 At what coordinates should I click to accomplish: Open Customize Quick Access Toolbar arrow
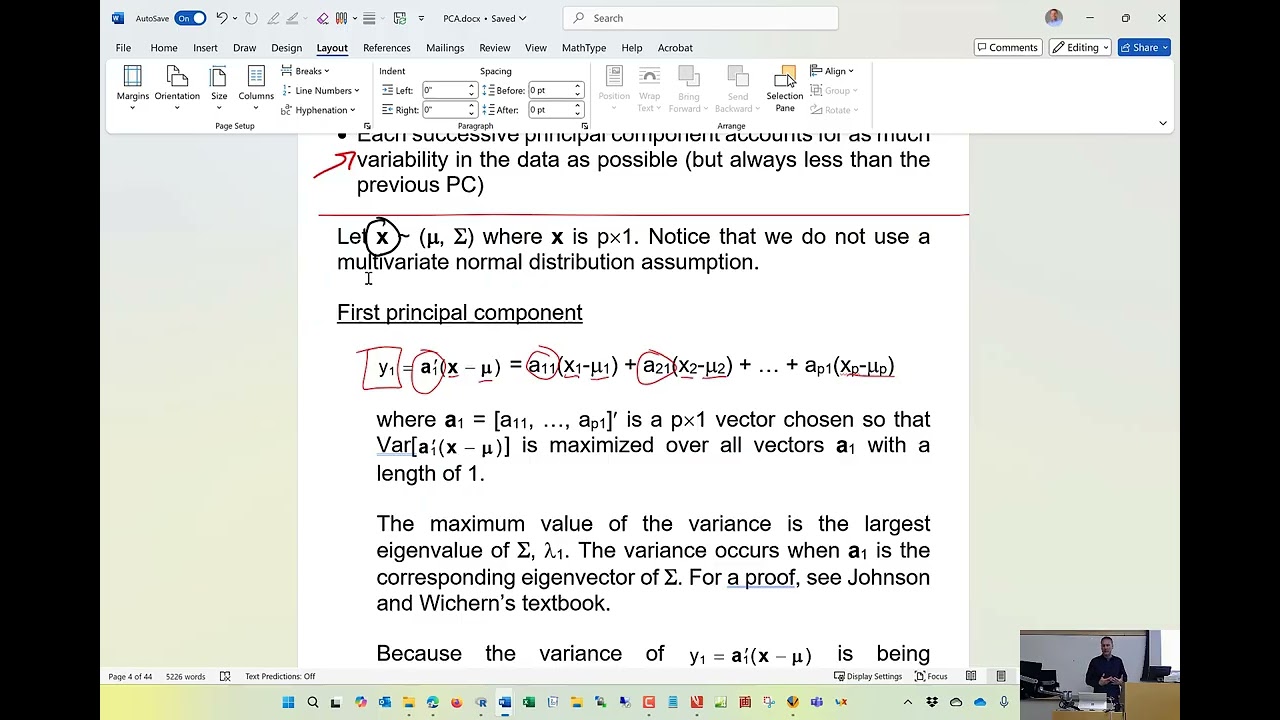click(420, 18)
